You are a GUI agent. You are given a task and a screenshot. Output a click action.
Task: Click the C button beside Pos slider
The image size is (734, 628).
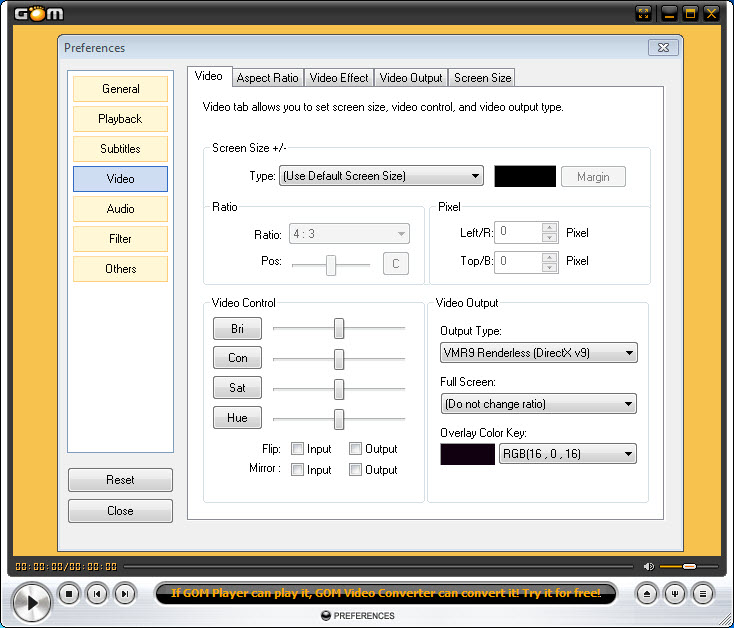tap(396, 263)
